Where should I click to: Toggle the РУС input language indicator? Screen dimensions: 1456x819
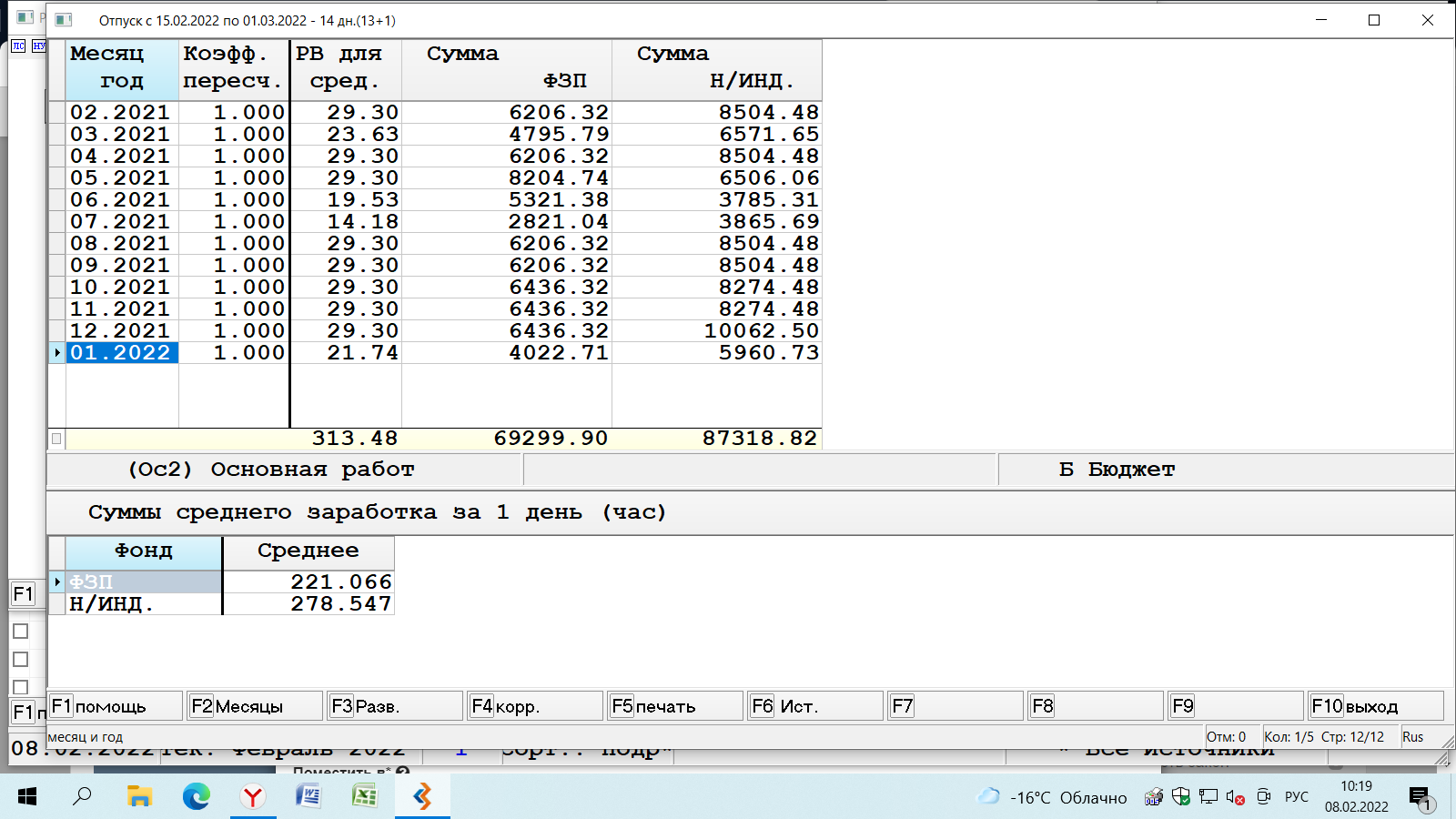[x=1297, y=797]
